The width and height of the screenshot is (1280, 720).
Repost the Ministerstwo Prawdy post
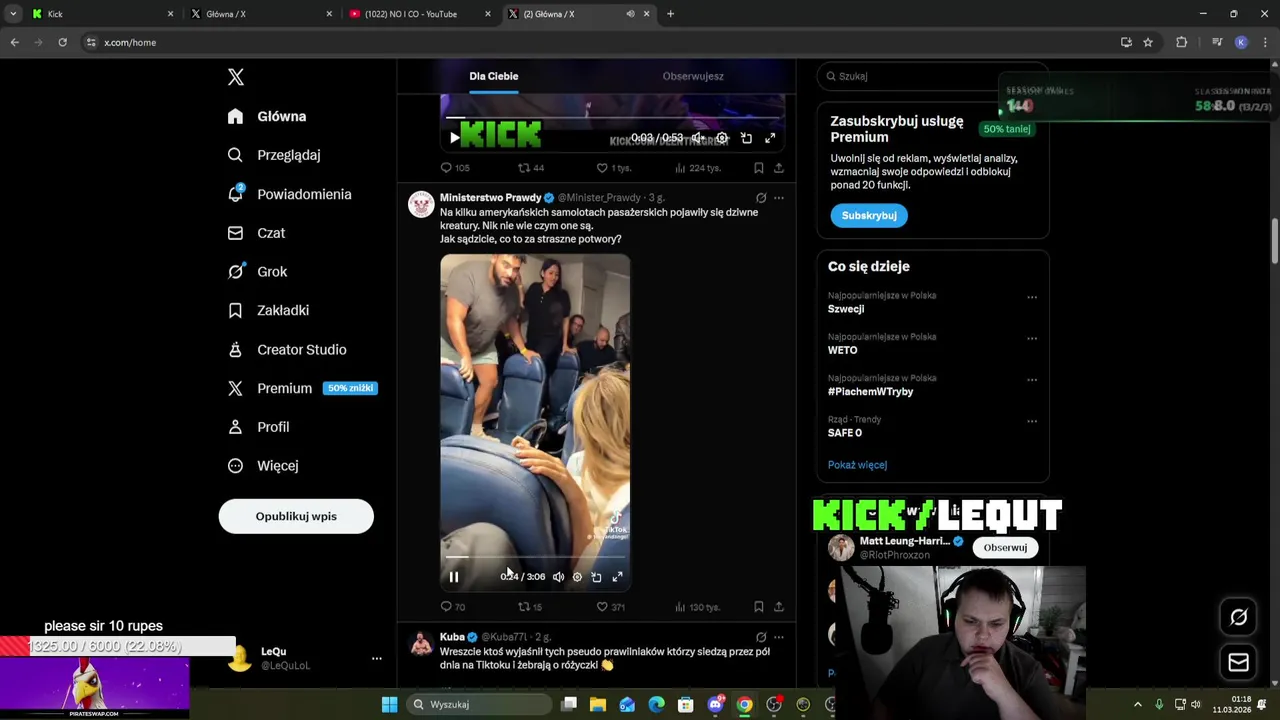click(x=530, y=607)
